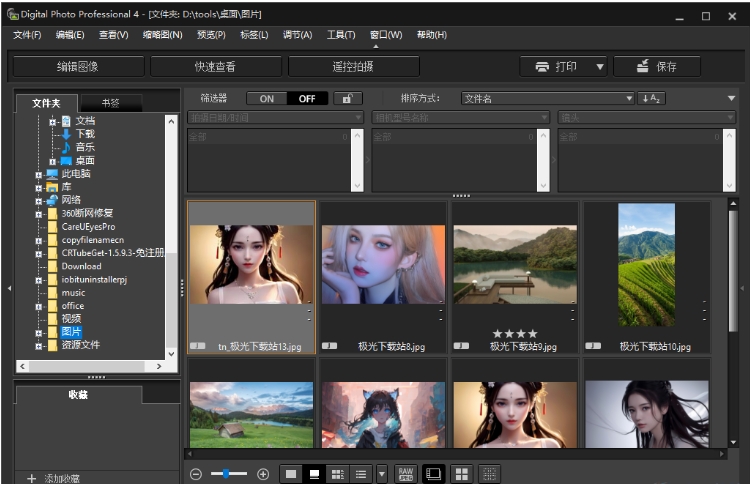Turn the filter ON
The width and height of the screenshot is (750, 484).
click(266, 99)
